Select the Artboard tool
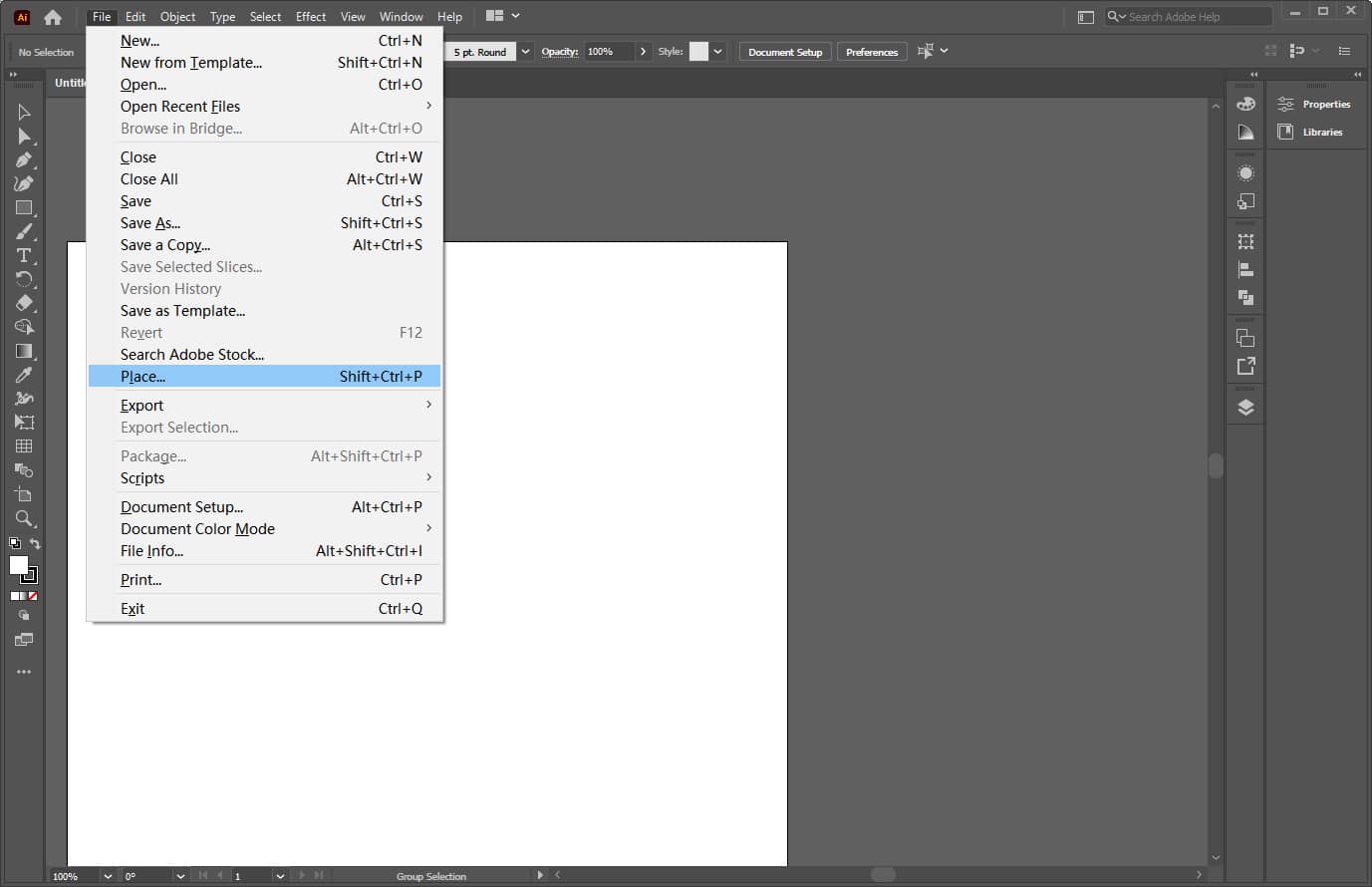This screenshot has width=1372, height=887. point(24,494)
